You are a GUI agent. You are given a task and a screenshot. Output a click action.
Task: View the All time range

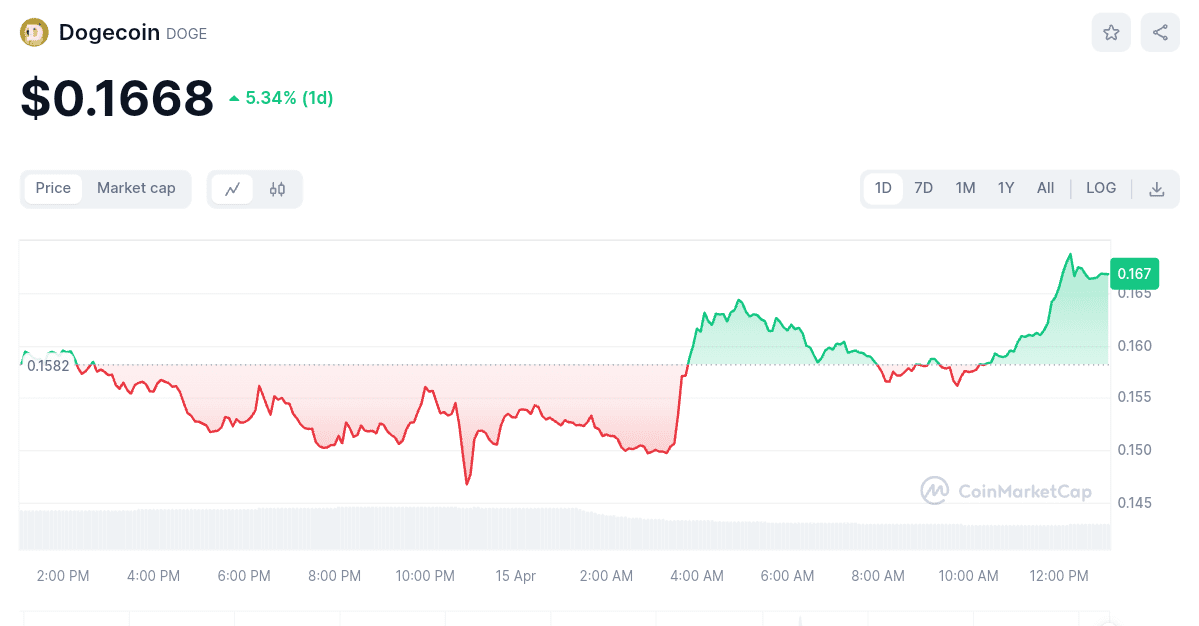tap(1045, 188)
